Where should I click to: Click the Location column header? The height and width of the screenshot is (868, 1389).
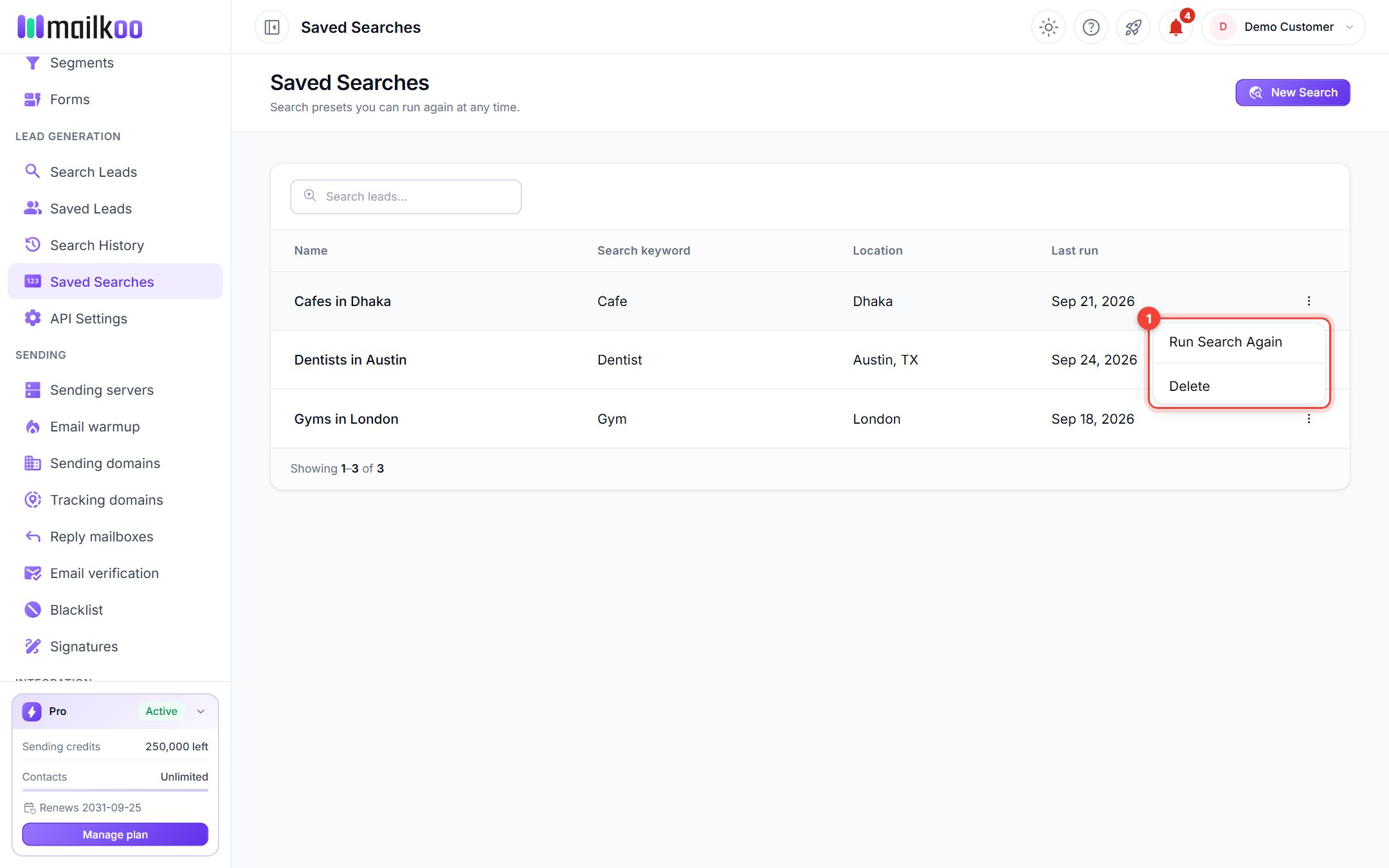pyautogui.click(x=878, y=251)
